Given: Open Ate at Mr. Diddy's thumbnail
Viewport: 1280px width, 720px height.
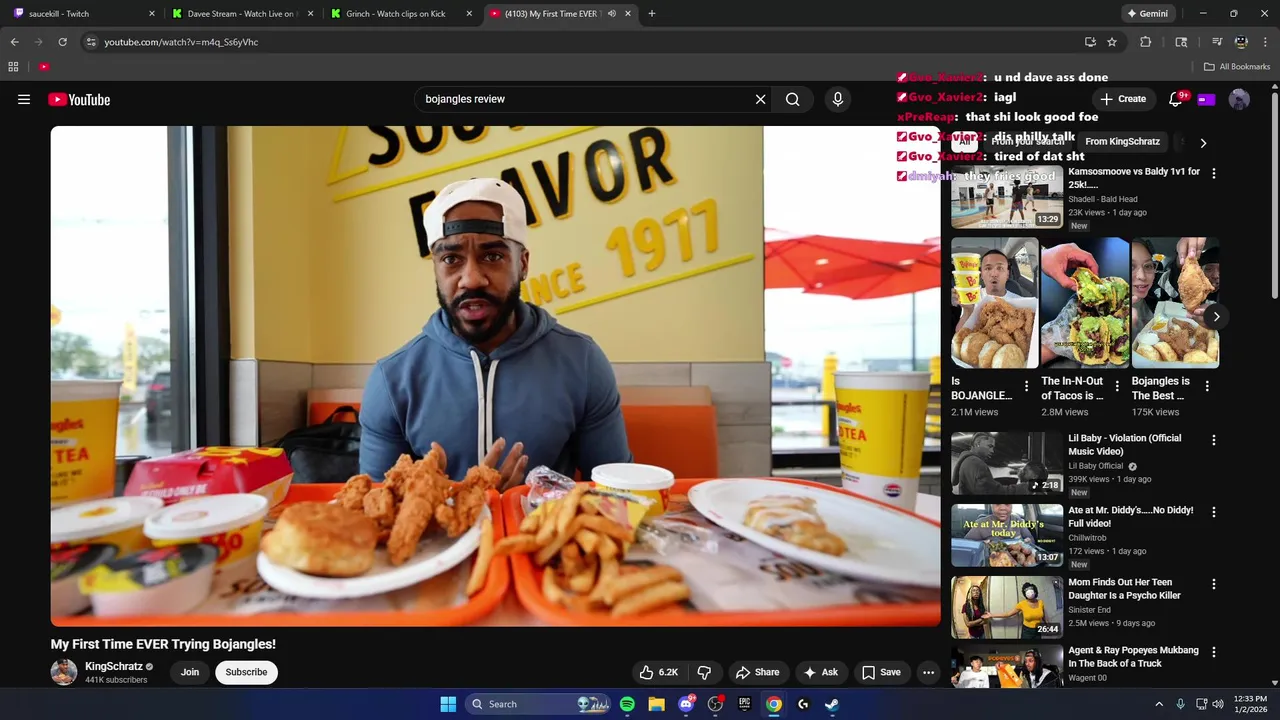Looking at the screenshot, I should coord(1007,535).
